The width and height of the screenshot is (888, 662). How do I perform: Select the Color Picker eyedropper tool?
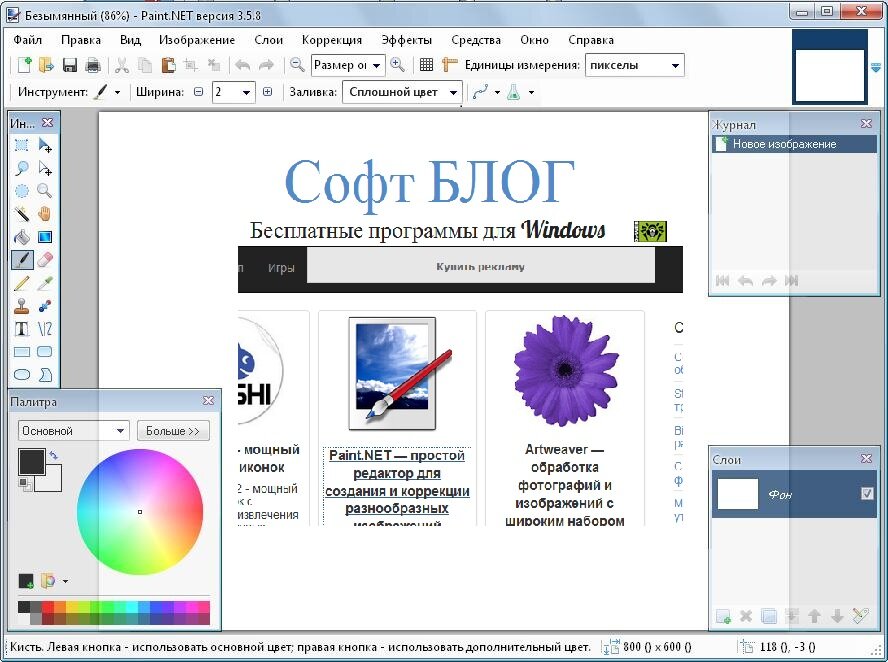[45, 283]
